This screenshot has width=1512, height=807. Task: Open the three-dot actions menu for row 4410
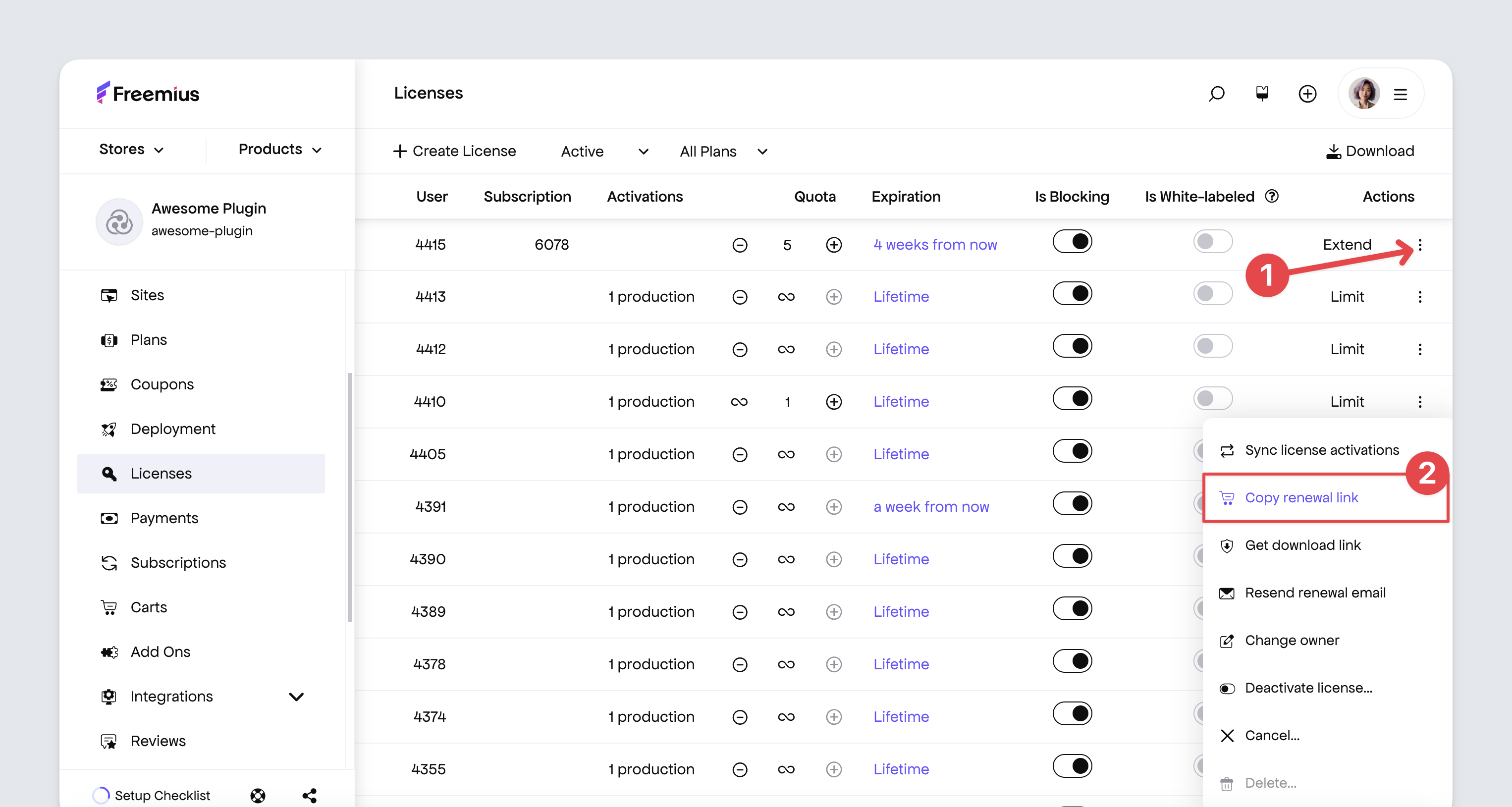[1420, 401]
